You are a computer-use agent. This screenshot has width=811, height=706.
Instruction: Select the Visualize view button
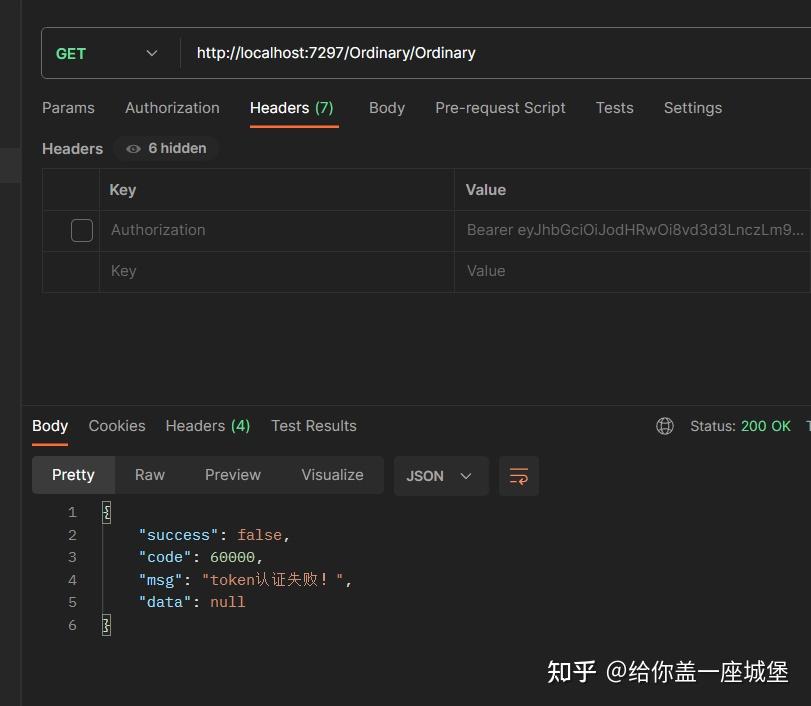332,475
